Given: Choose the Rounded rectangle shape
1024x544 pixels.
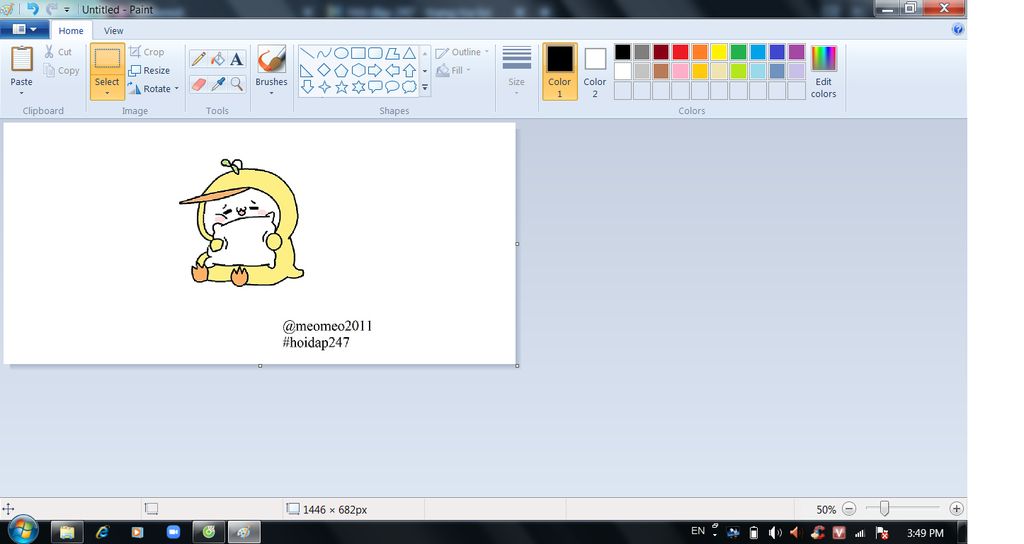Looking at the screenshot, I should pos(375,54).
